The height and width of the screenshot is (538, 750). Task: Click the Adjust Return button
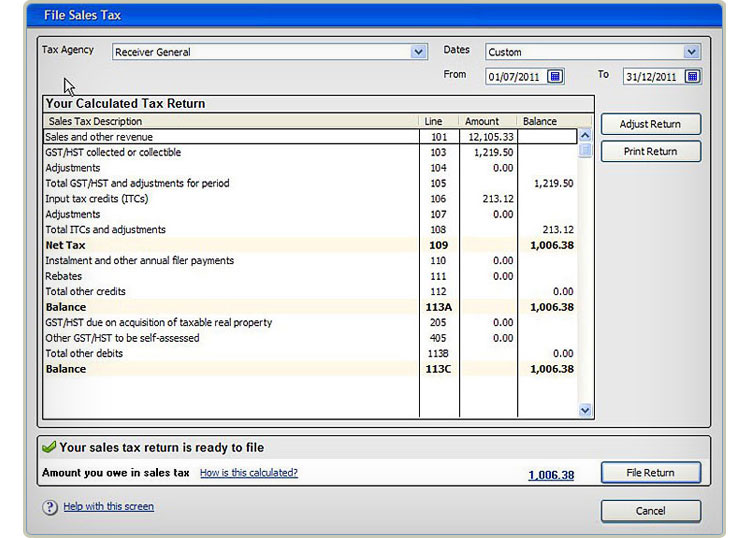(650, 124)
